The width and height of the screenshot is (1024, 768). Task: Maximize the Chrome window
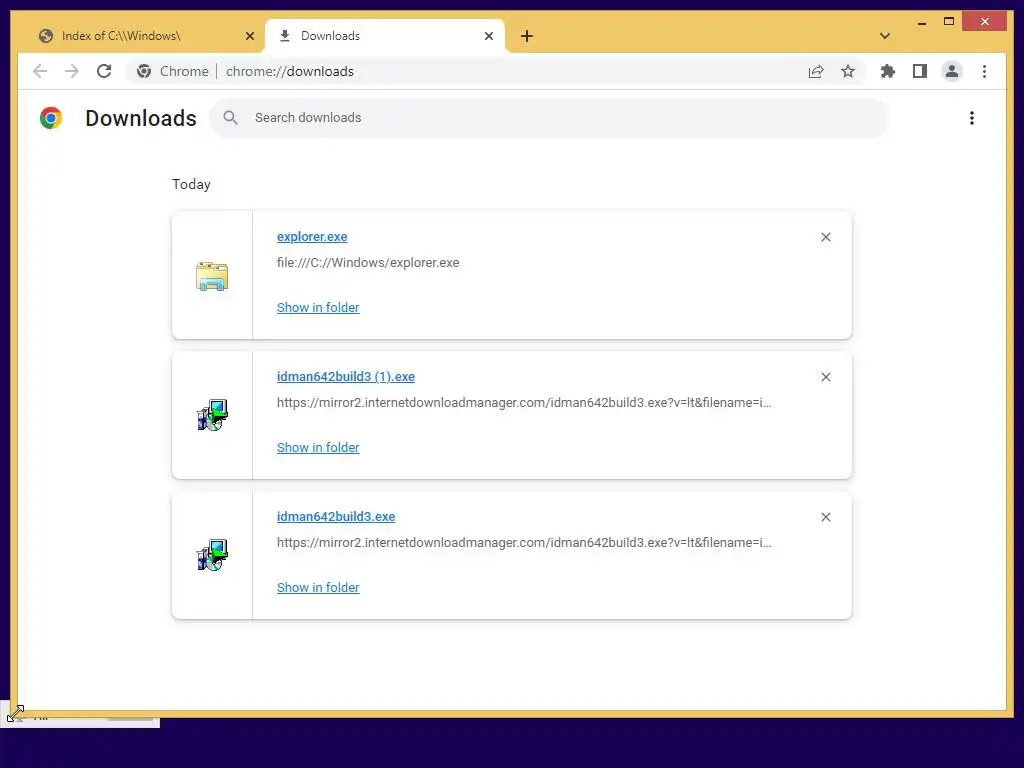[x=949, y=22]
